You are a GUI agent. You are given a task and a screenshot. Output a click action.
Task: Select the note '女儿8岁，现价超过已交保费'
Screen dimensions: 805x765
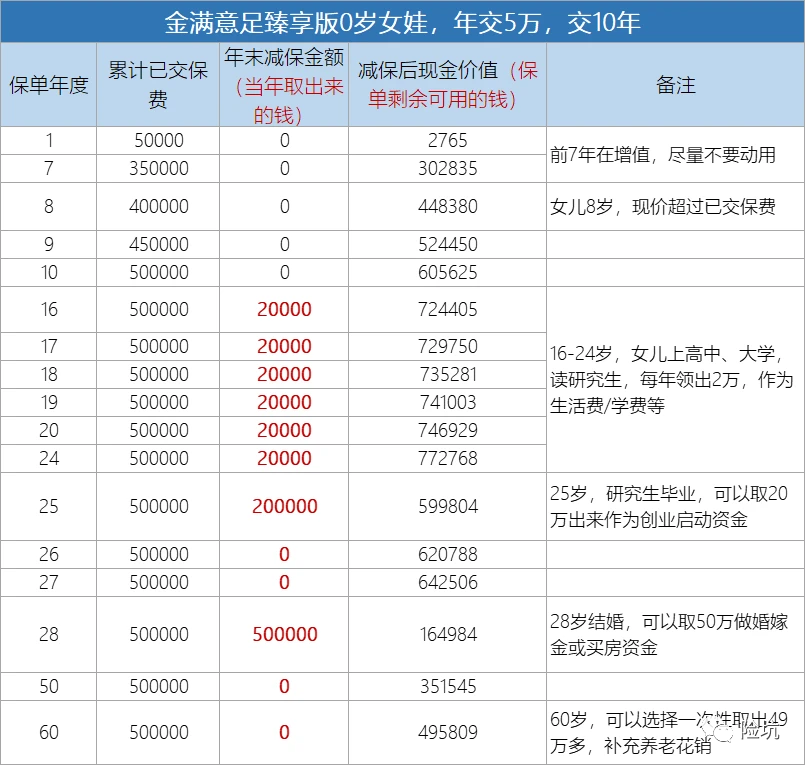(662, 206)
